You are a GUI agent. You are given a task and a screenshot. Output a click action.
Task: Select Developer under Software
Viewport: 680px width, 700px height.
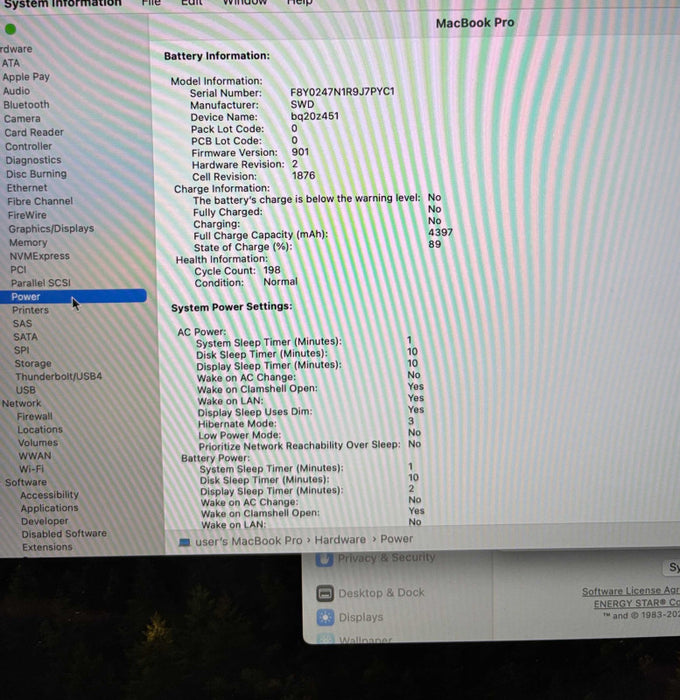(45, 521)
